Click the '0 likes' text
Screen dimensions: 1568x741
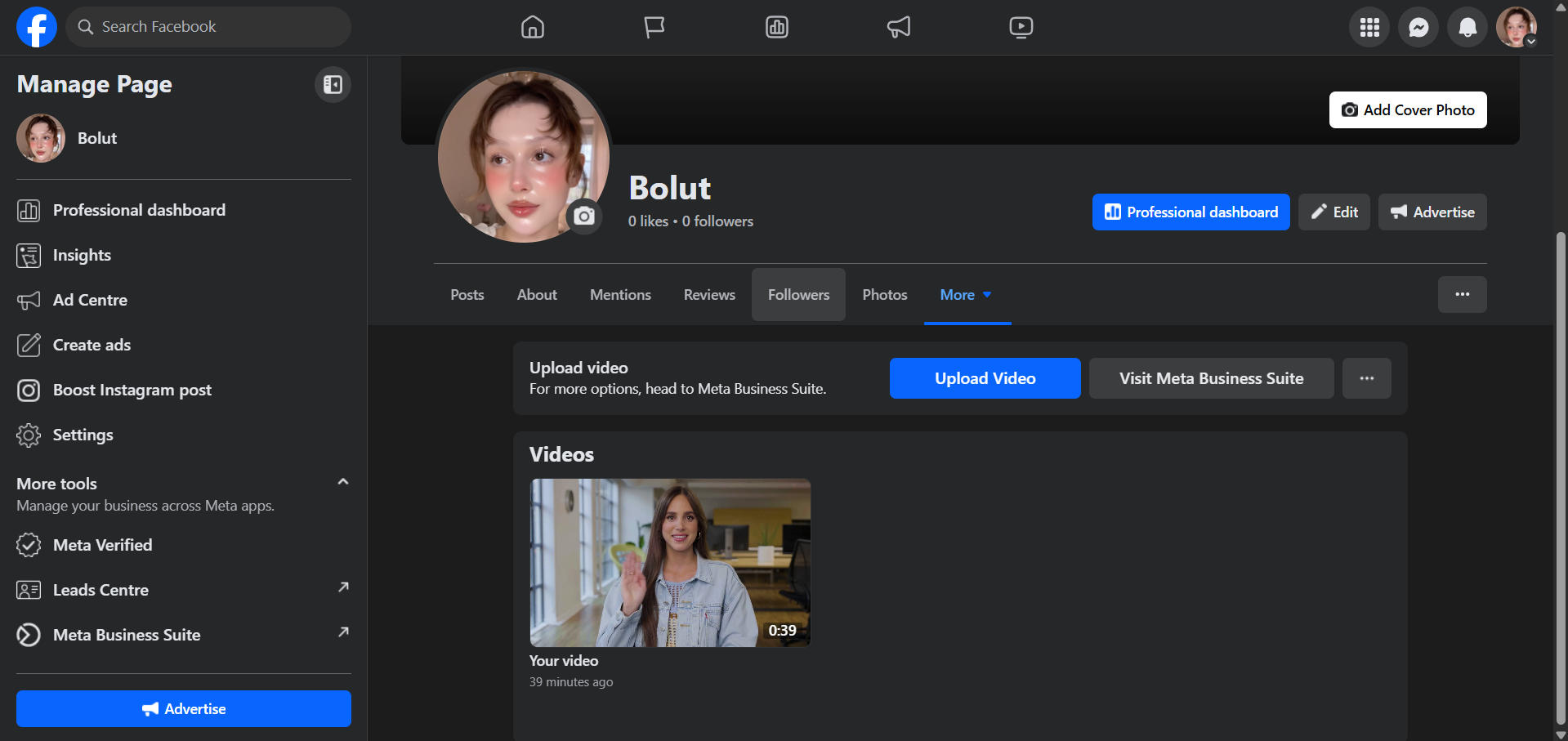click(649, 221)
